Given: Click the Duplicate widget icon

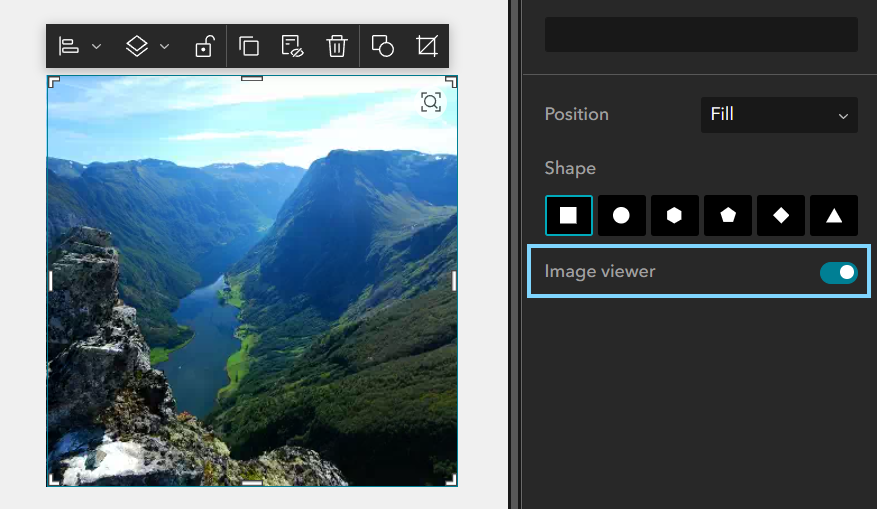Looking at the screenshot, I should 249,46.
